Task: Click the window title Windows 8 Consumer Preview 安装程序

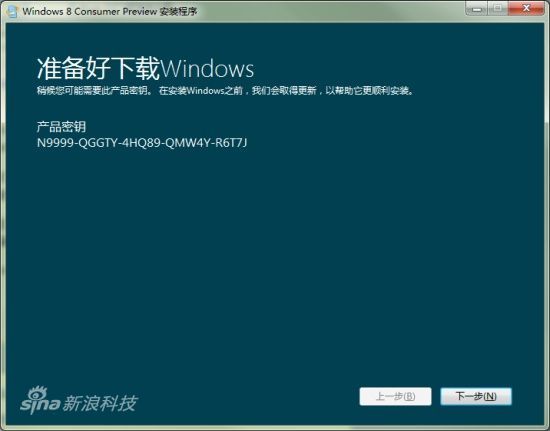Action: (x=110, y=11)
